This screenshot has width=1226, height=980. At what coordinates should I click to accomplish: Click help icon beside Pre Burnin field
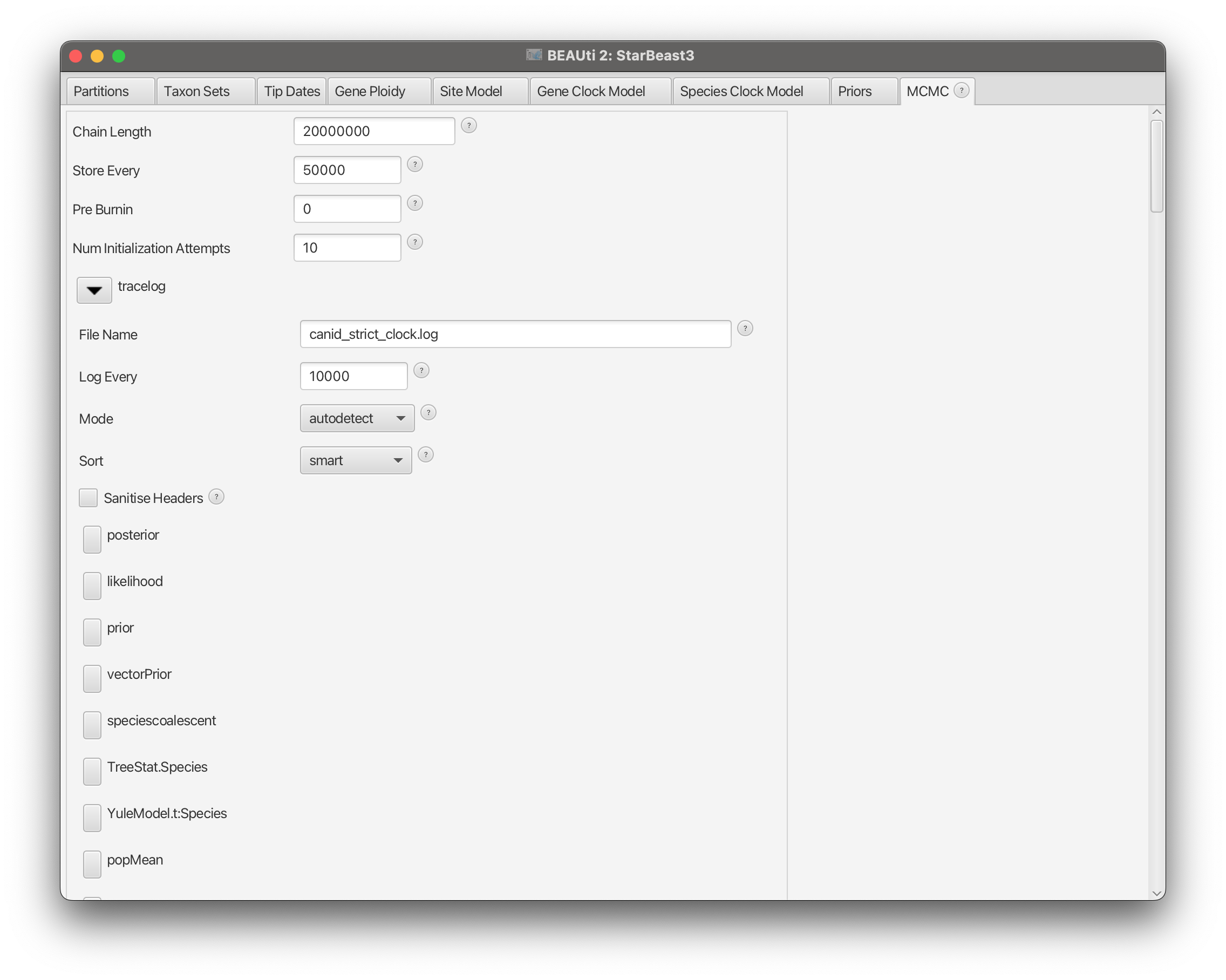(x=415, y=203)
